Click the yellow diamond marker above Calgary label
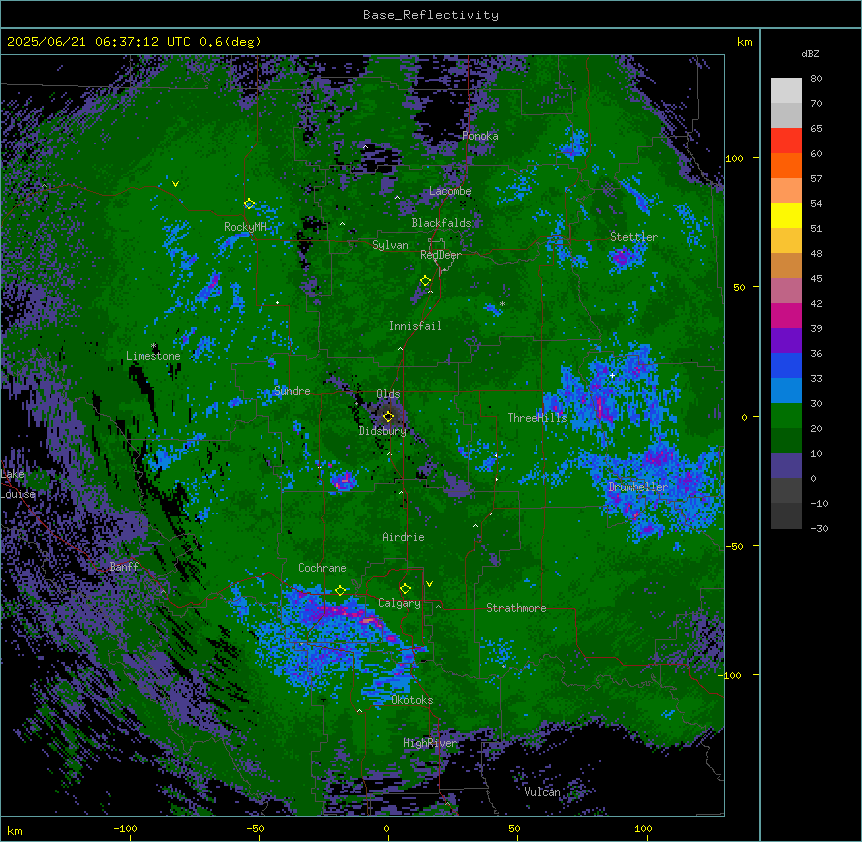Image resolution: width=862 pixels, height=842 pixels. click(405, 589)
